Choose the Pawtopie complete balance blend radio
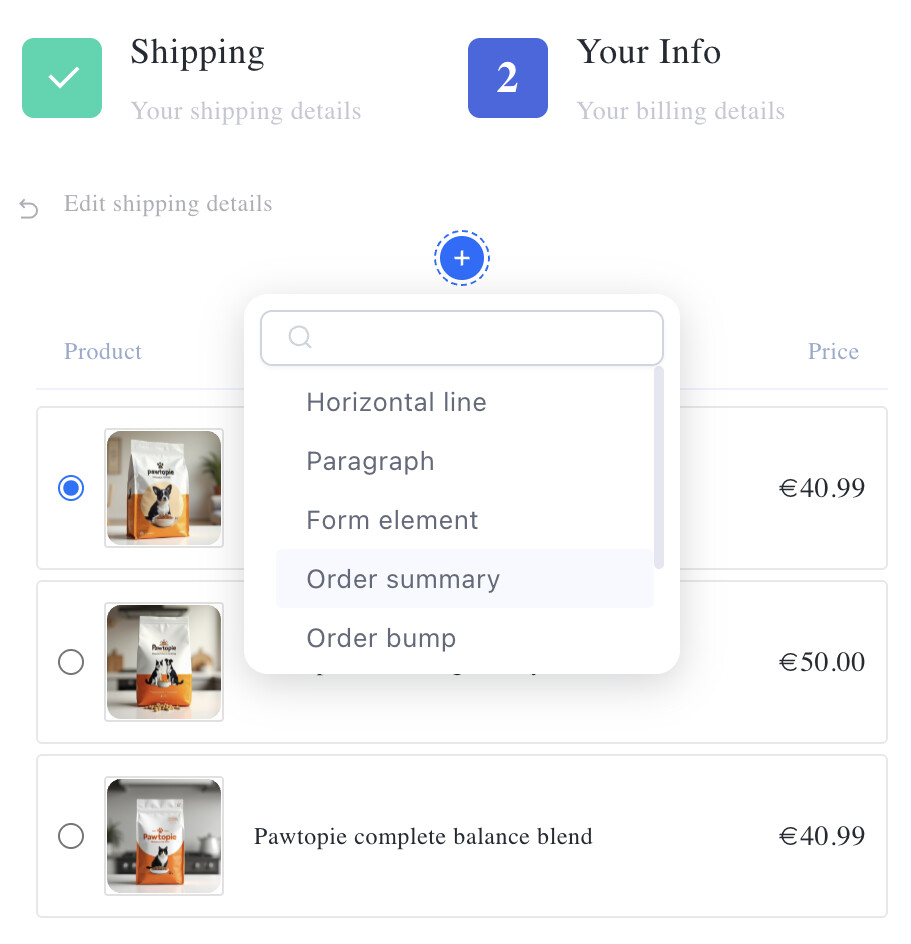The height and width of the screenshot is (944, 911). pos(71,835)
